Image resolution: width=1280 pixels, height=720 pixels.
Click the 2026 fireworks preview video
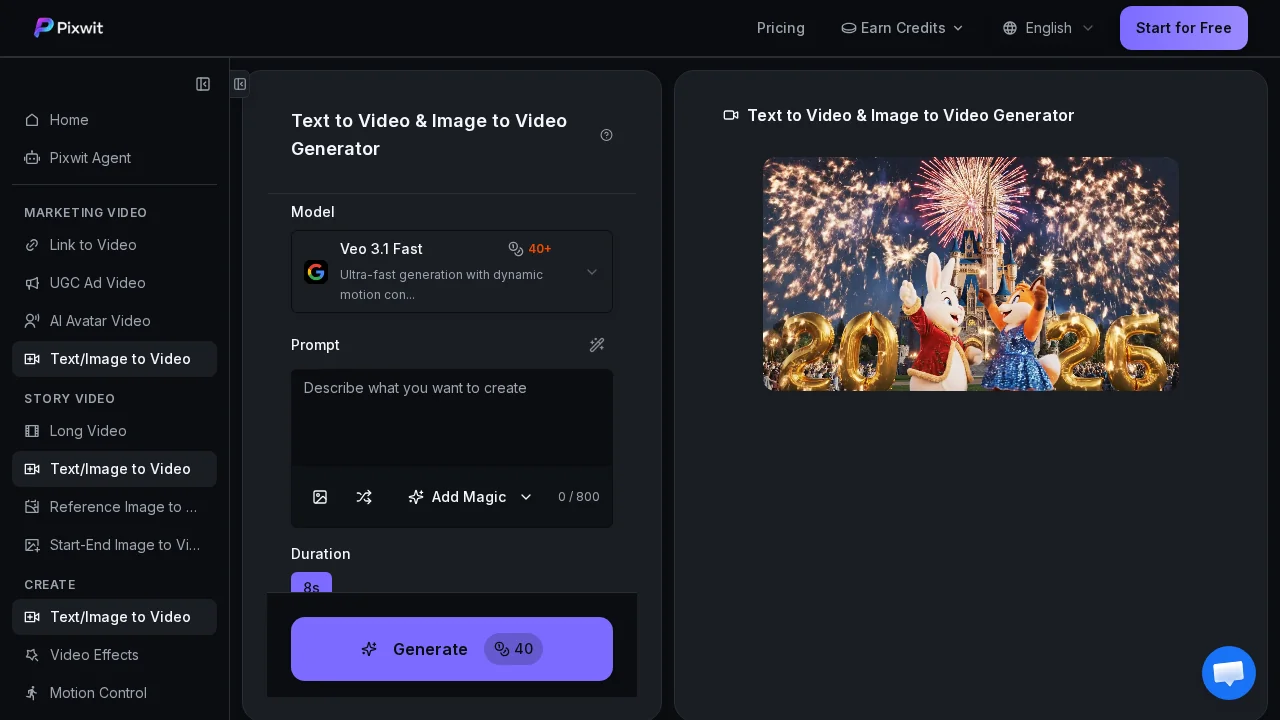click(x=970, y=273)
